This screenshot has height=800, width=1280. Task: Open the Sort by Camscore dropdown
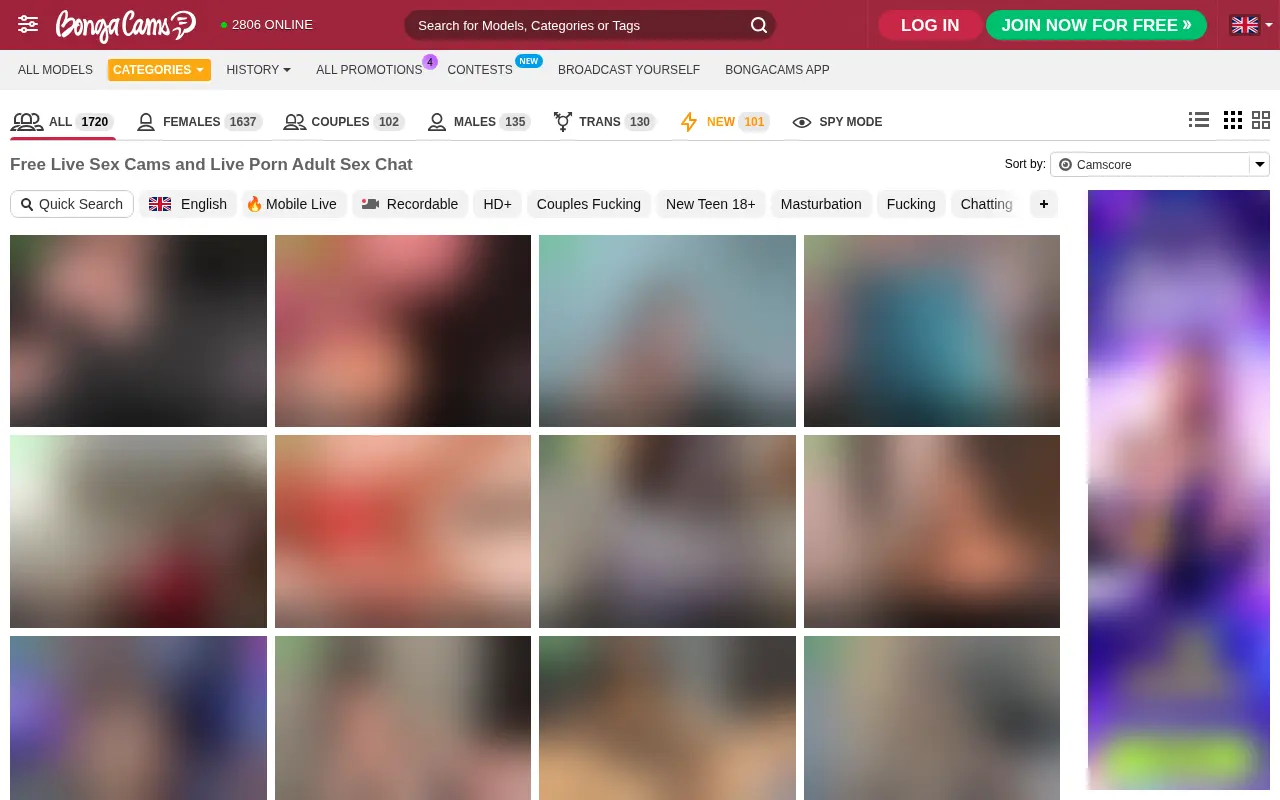pos(1160,164)
